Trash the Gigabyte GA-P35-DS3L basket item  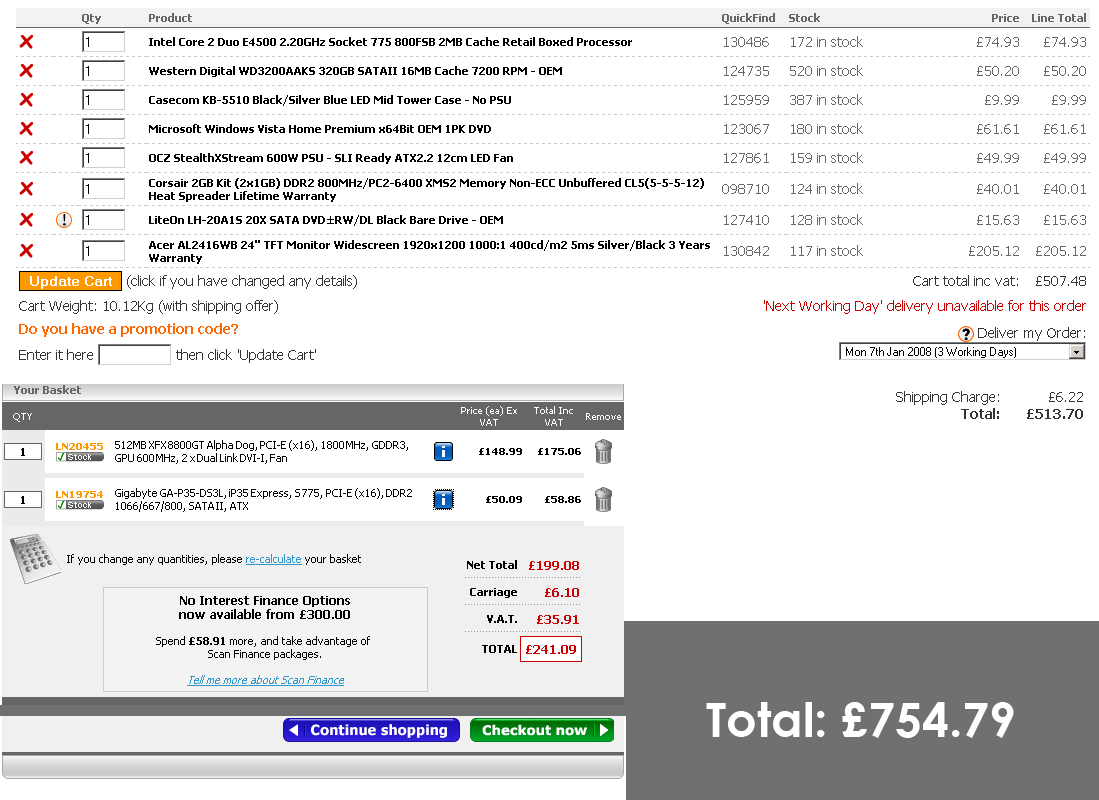tap(603, 499)
